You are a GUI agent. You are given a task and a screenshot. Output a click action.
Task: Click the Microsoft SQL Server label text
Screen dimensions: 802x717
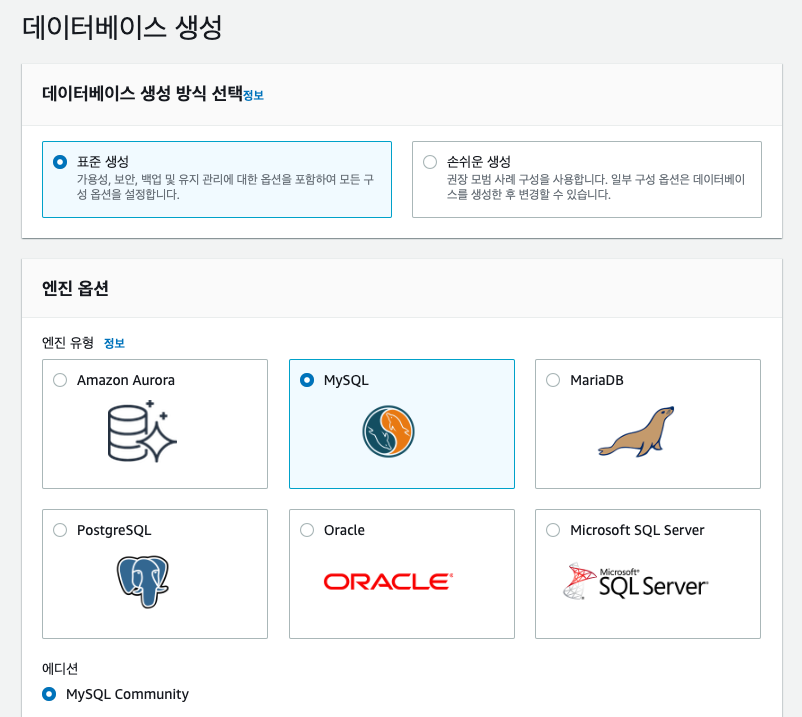637,530
